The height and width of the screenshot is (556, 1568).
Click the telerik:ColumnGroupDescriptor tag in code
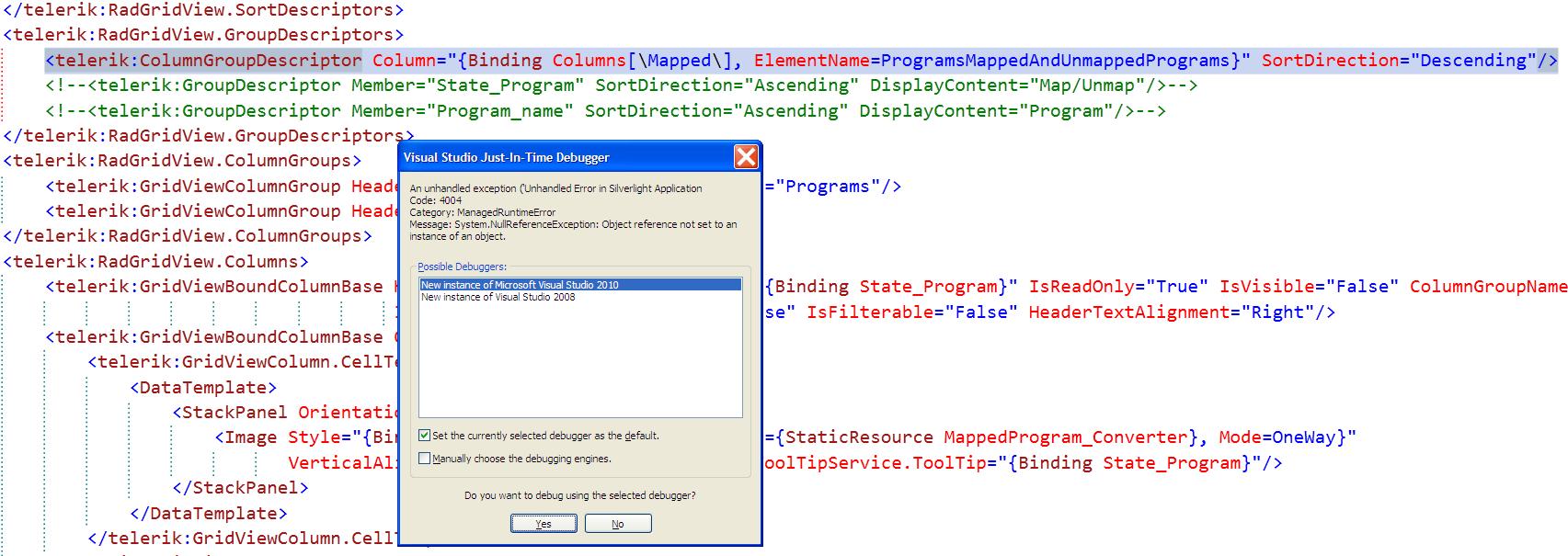tap(204, 61)
